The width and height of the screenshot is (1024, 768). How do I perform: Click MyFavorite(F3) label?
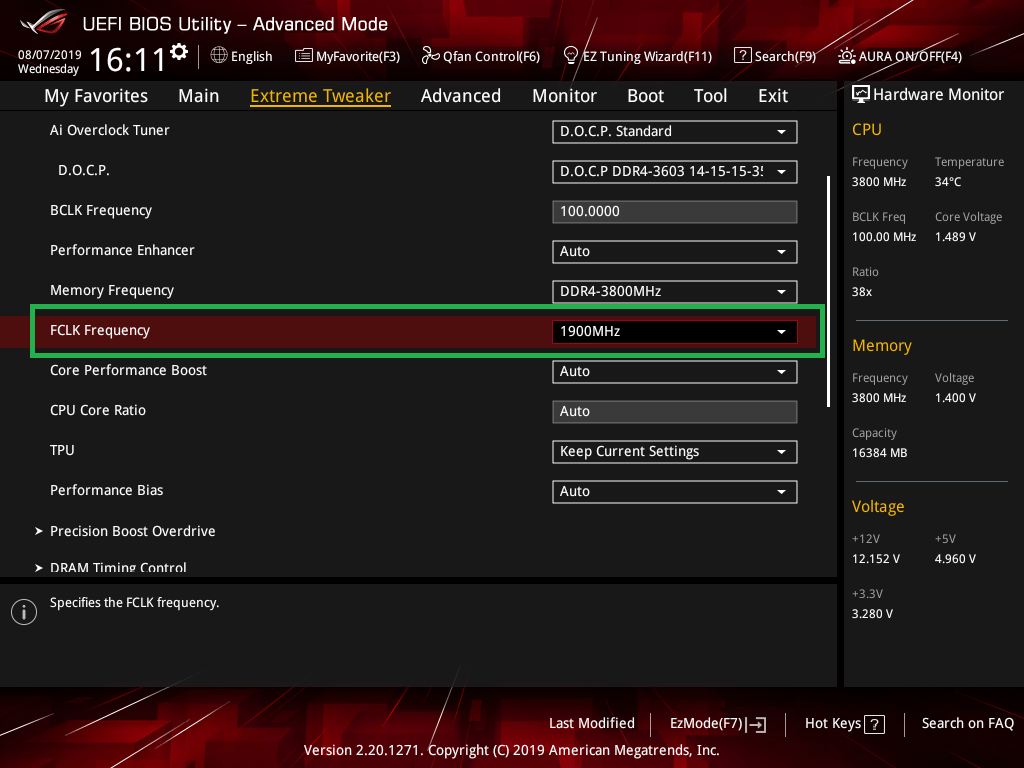358,56
